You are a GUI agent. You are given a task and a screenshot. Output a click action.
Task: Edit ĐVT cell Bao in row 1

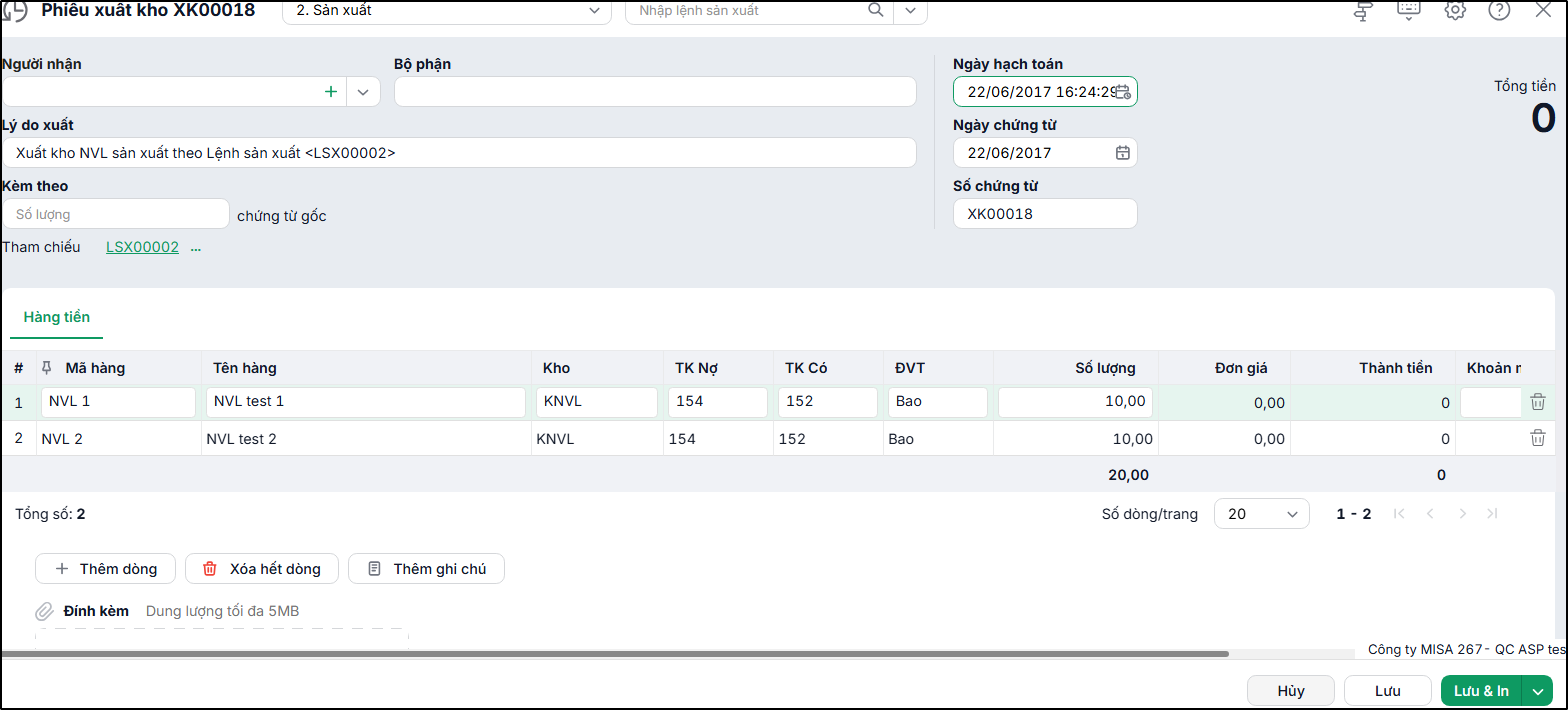point(938,402)
